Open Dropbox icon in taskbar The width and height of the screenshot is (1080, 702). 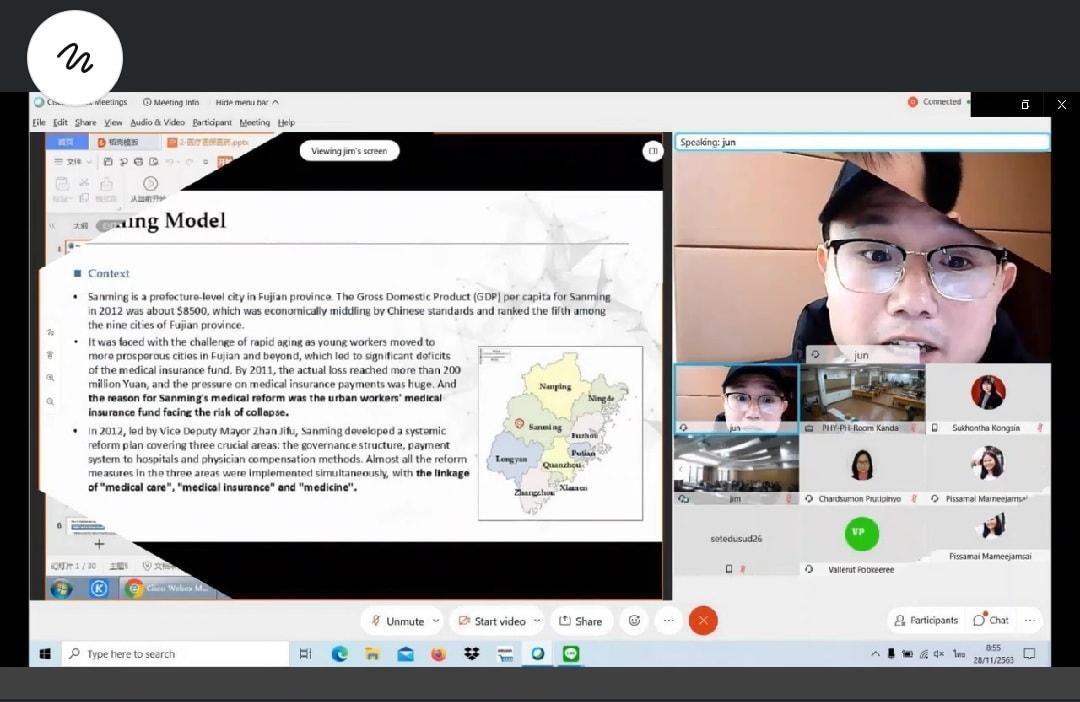pos(471,654)
